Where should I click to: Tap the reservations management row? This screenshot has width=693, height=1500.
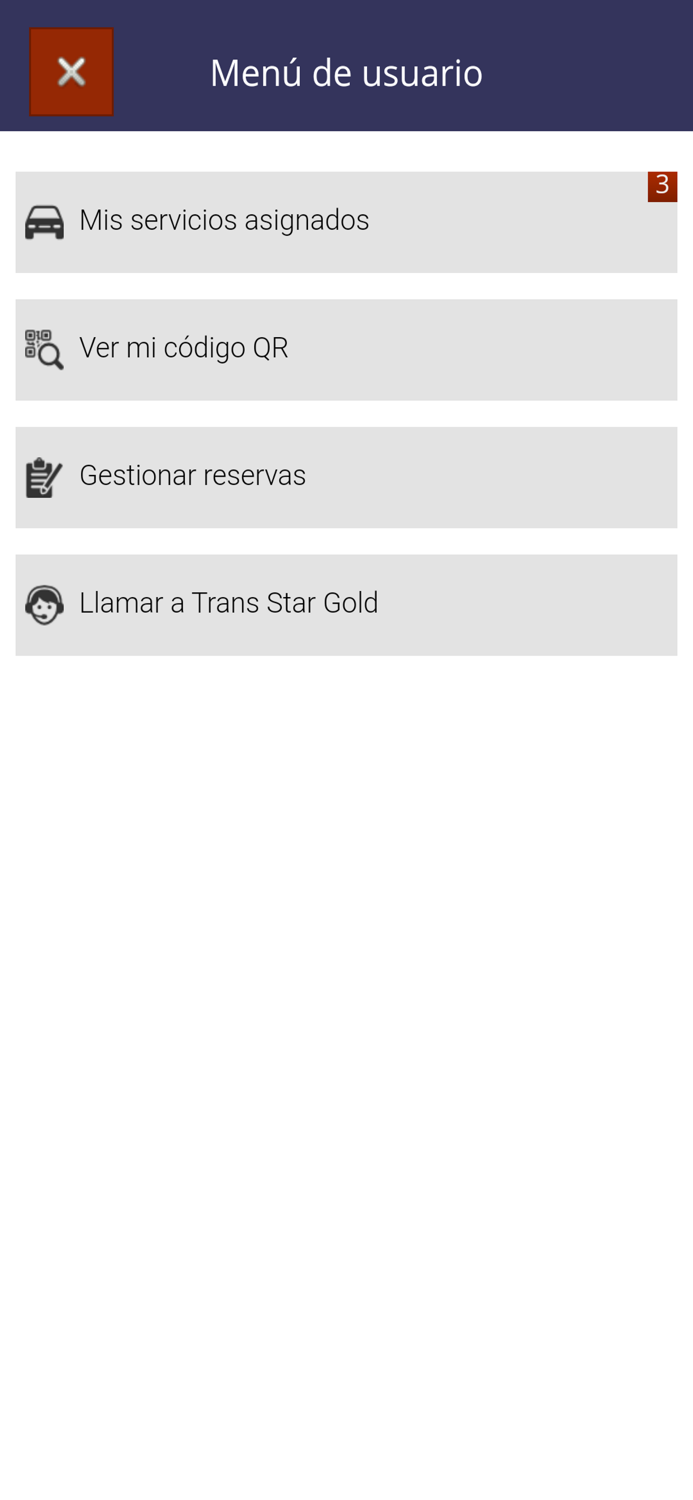pos(346,477)
